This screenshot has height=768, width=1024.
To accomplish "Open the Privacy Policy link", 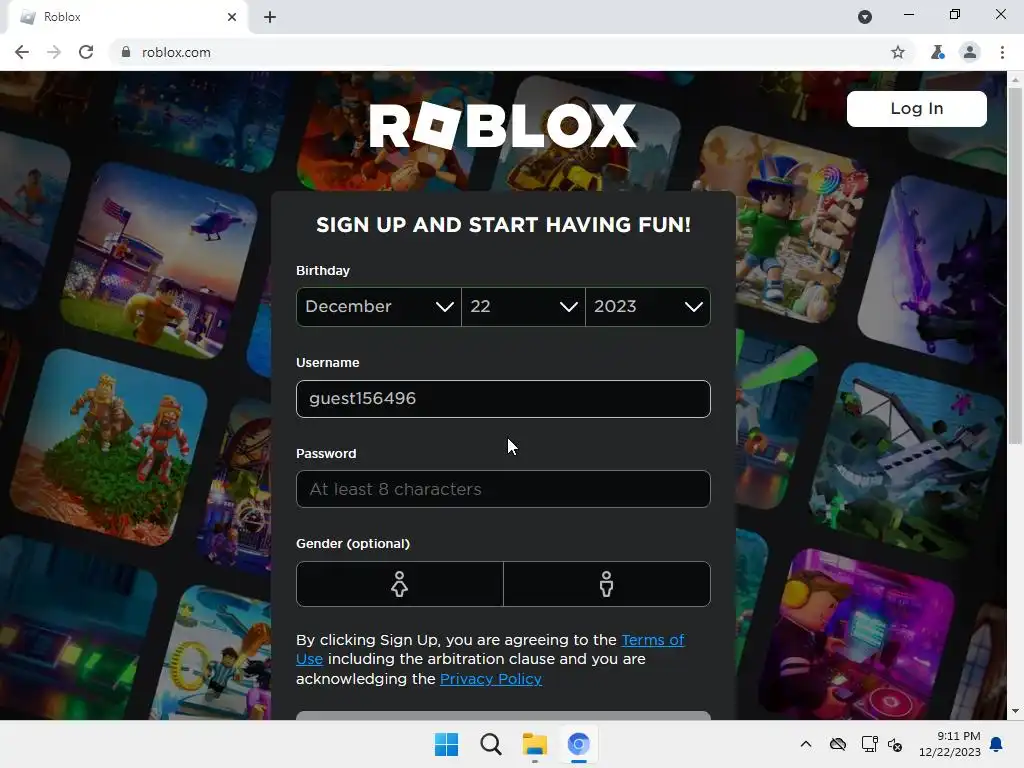I will point(490,679).
